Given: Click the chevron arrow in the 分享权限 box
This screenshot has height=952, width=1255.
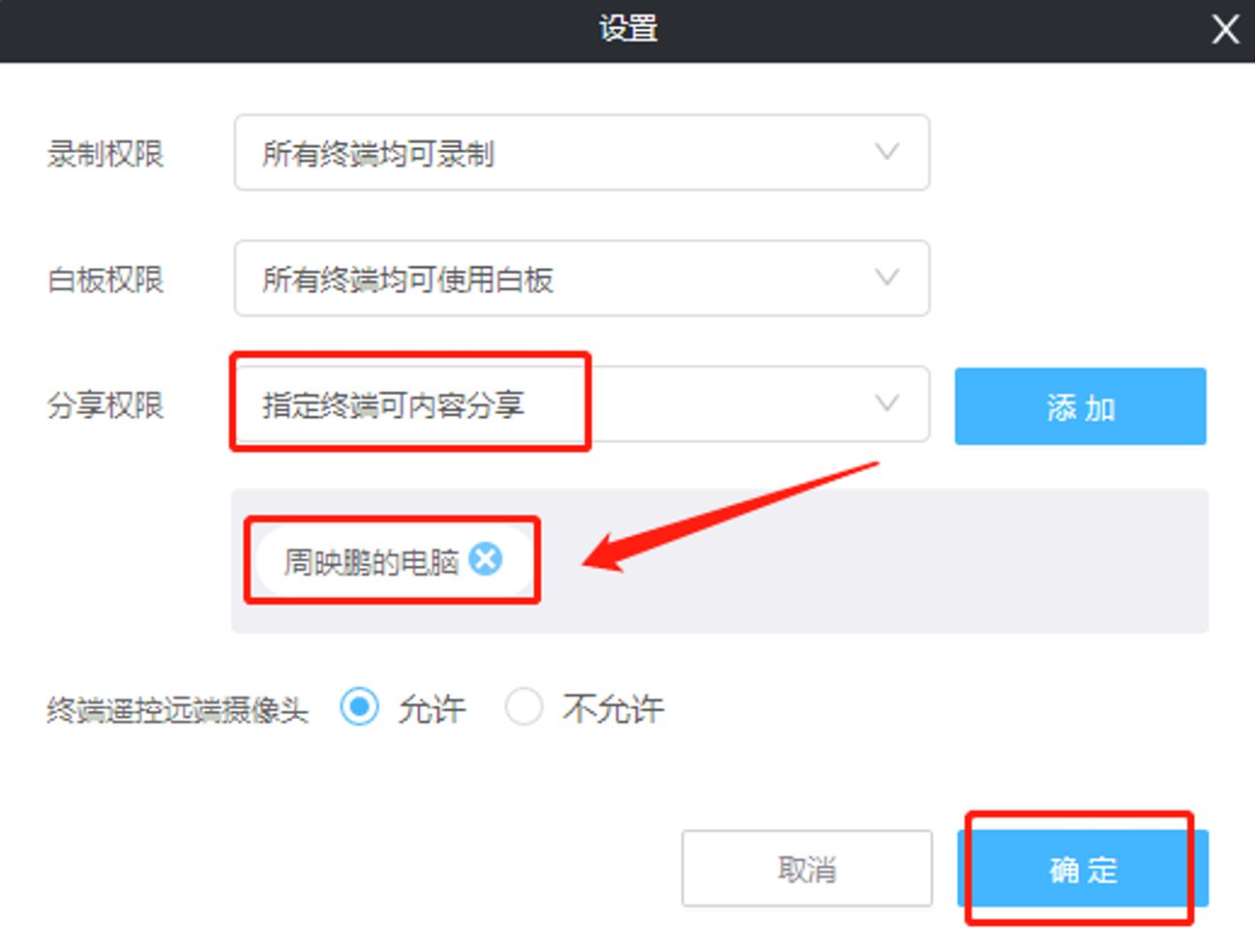Looking at the screenshot, I should tap(887, 403).
